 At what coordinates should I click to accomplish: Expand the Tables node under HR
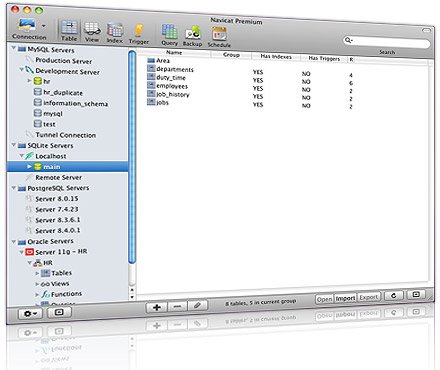click(x=37, y=273)
